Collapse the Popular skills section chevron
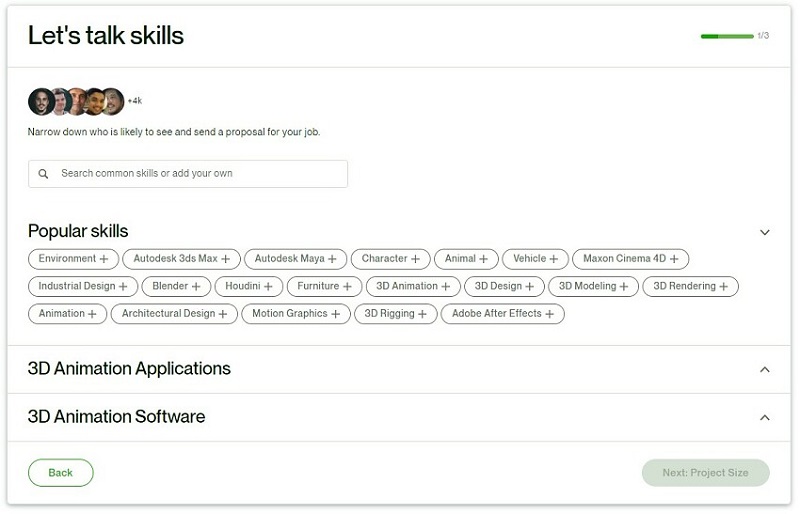800x514 pixels. tap(764, 233)
